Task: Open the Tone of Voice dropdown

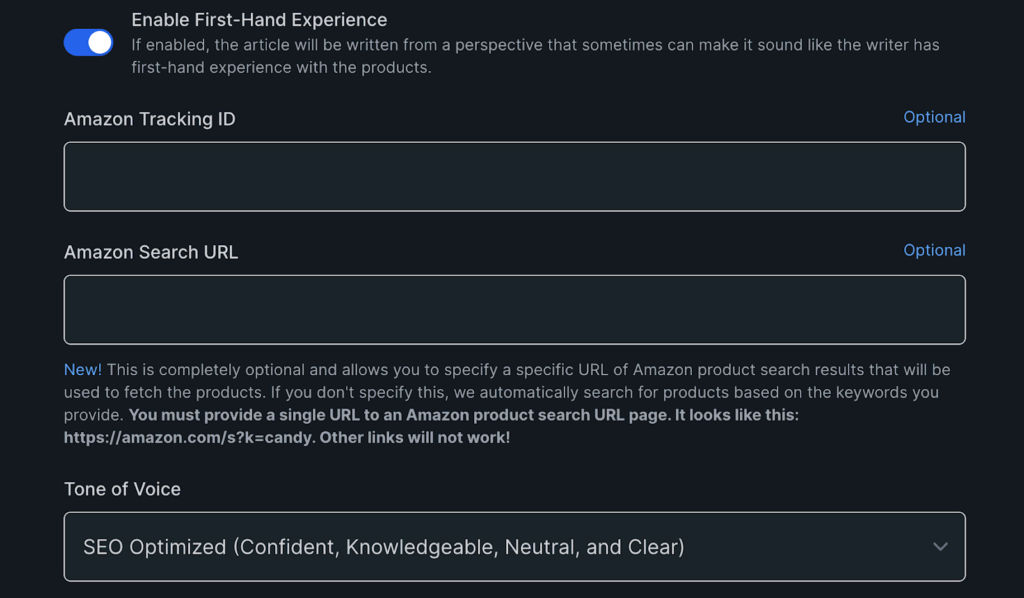Action: click(514, 546)
